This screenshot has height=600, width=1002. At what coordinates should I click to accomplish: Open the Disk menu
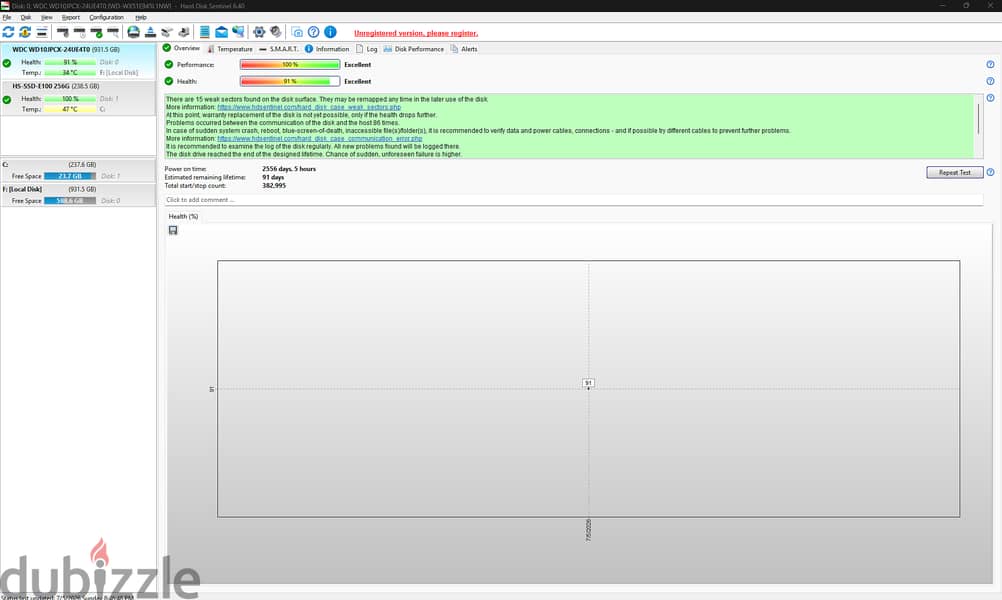coord(26,17)
